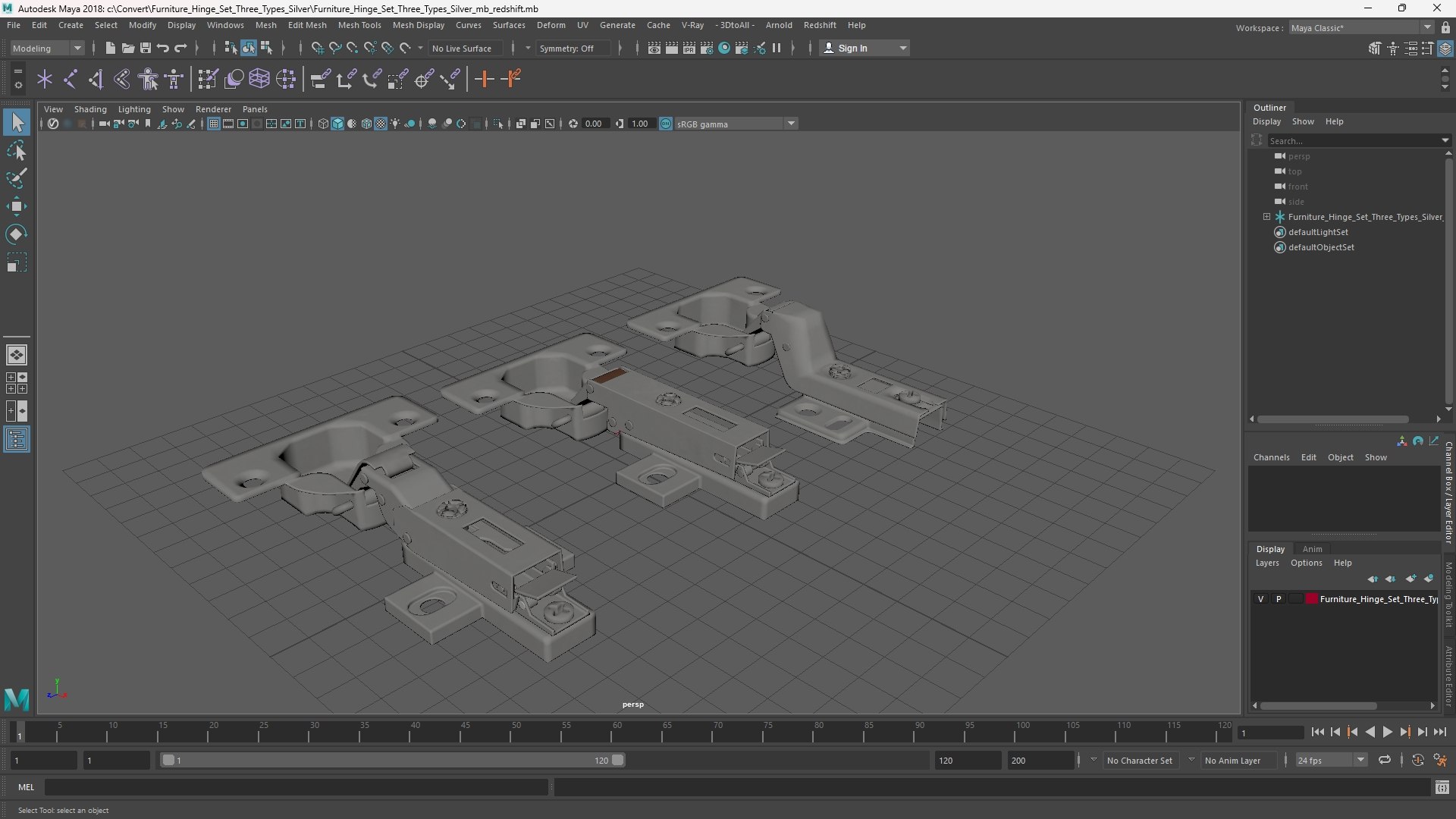
Task: Open the Workspace Maya Classic dropdown
Action: (x=1360, y=28)
